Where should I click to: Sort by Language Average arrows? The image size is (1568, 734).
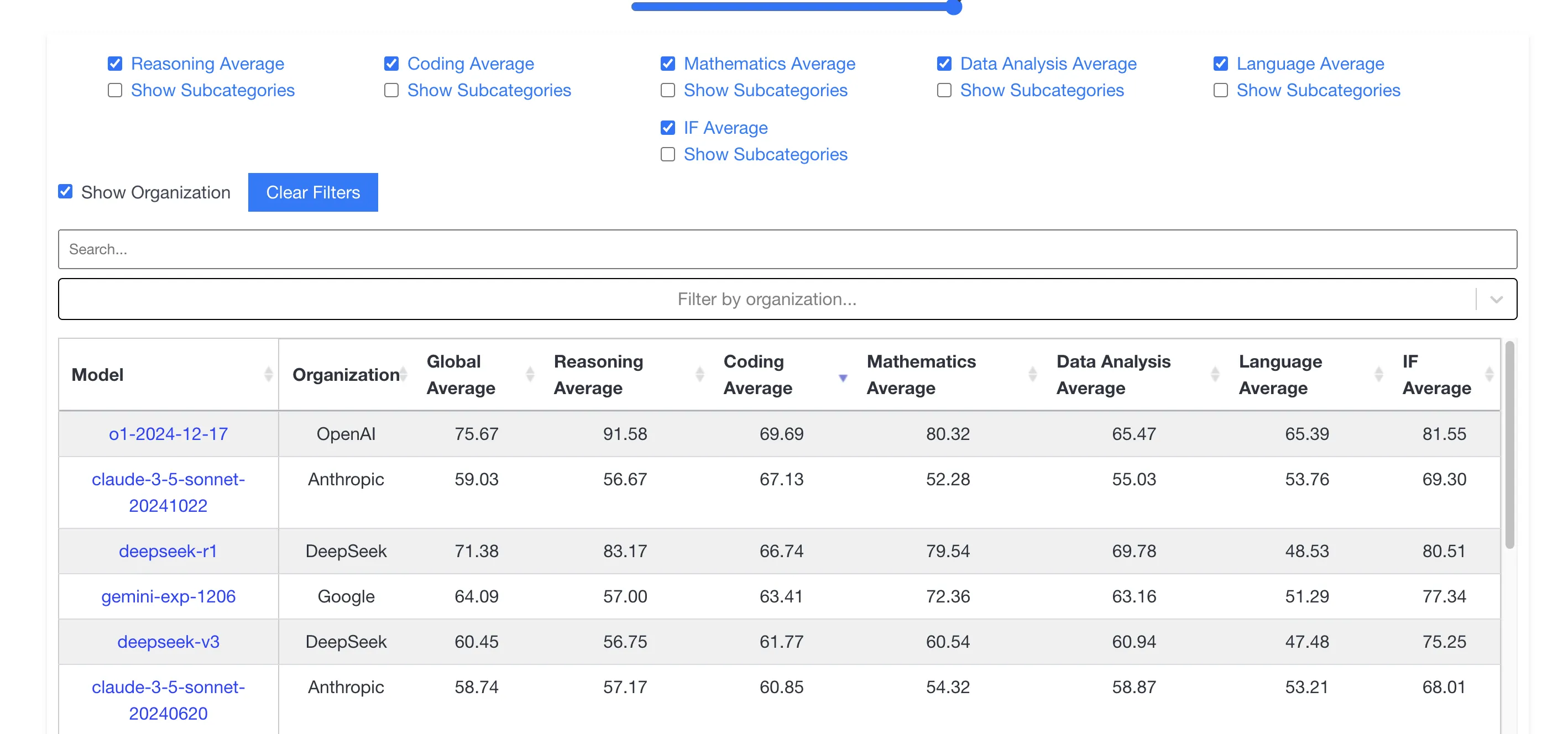click(1379, 374)
